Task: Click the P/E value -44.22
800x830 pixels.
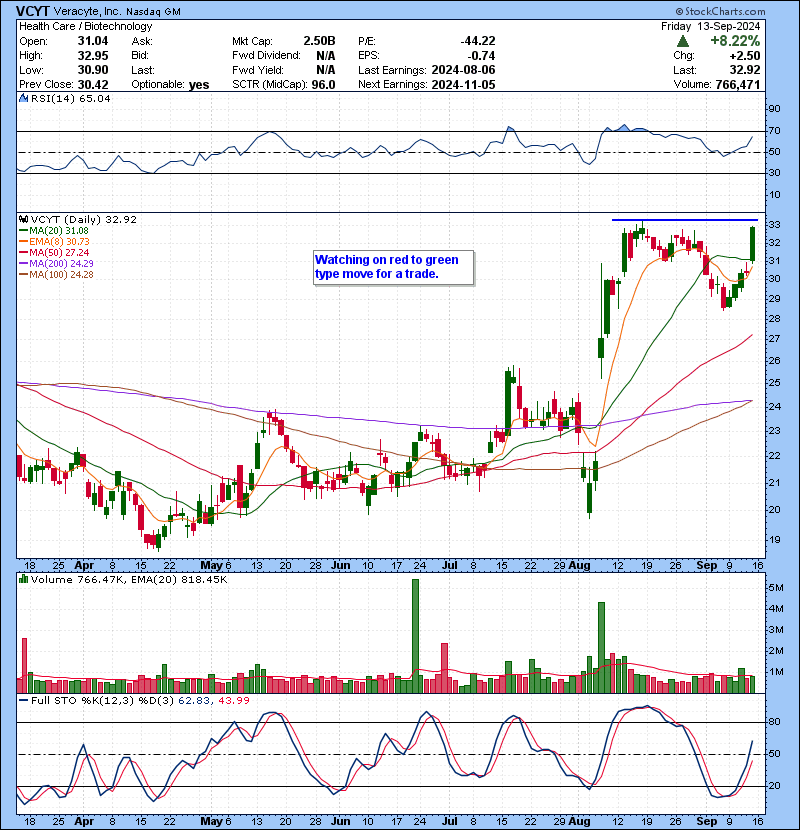Action: (478, 41)
